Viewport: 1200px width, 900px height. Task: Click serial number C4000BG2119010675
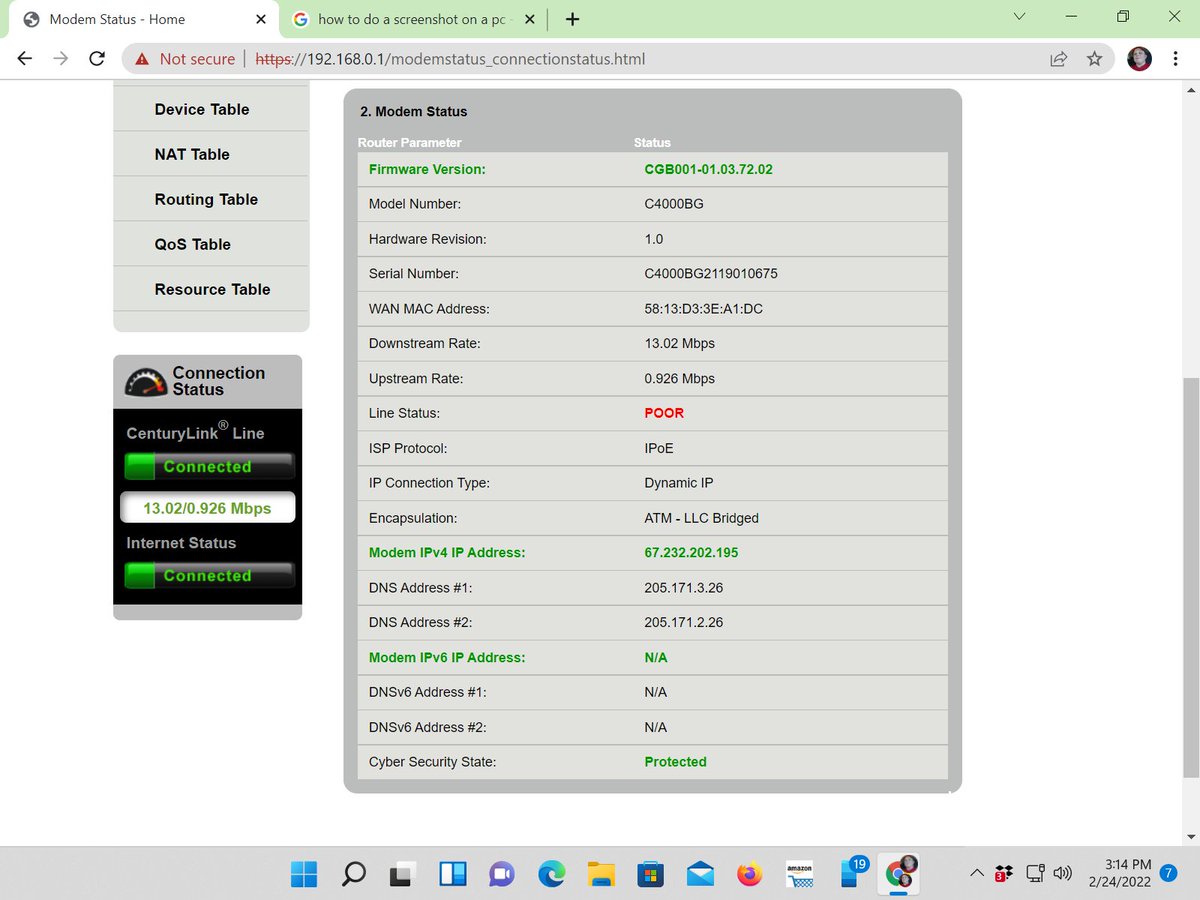711,274
